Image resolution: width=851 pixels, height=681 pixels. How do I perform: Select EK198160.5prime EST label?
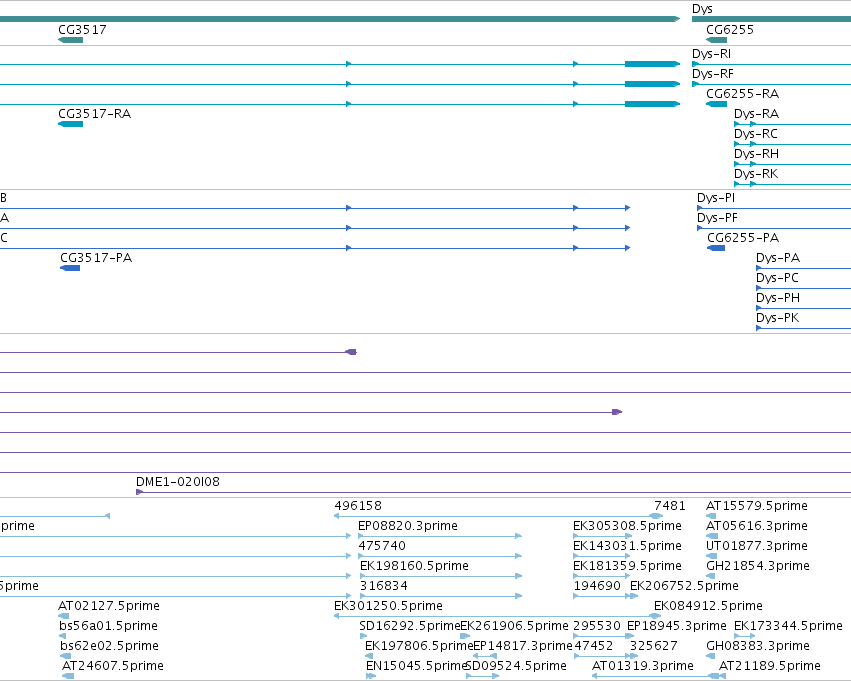coord(414,566)
